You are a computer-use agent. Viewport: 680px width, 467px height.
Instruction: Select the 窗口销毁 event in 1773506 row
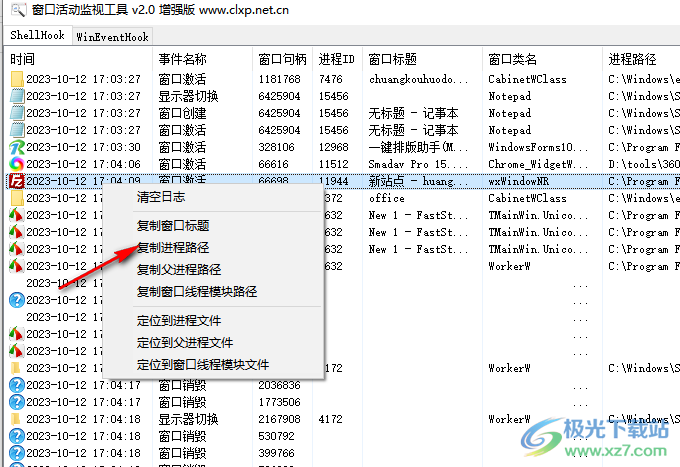click(x=182, y=402)
